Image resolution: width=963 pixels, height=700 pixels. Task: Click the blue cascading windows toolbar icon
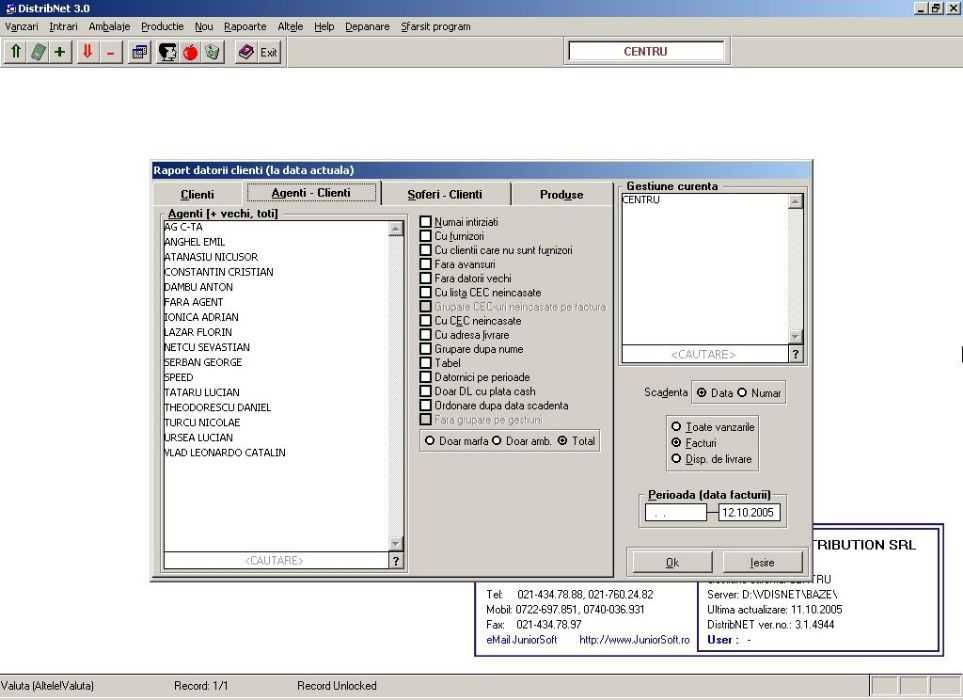140,52
